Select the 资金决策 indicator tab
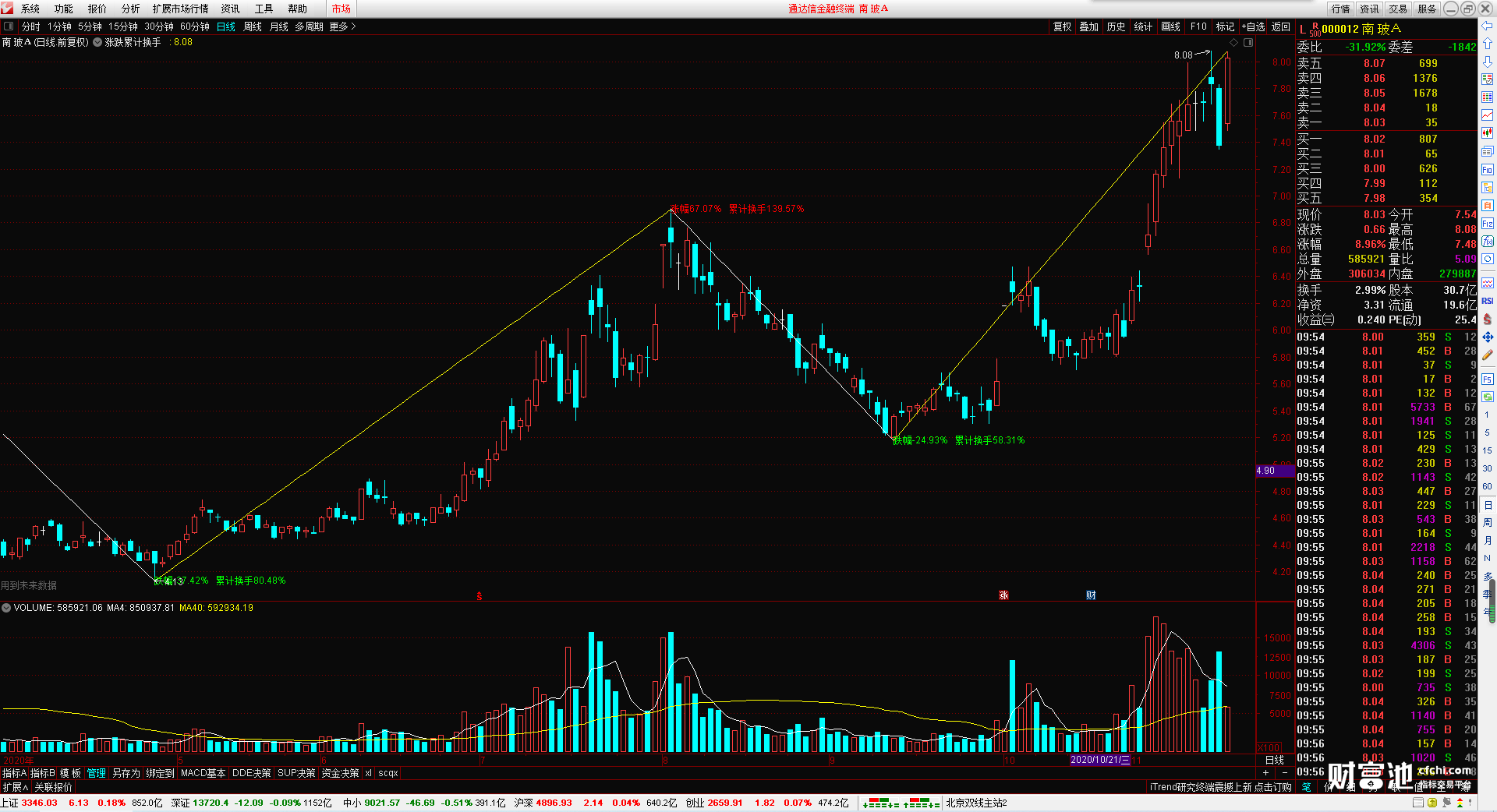The width and height of the screenshot is (1497, 812). (340, 773)
